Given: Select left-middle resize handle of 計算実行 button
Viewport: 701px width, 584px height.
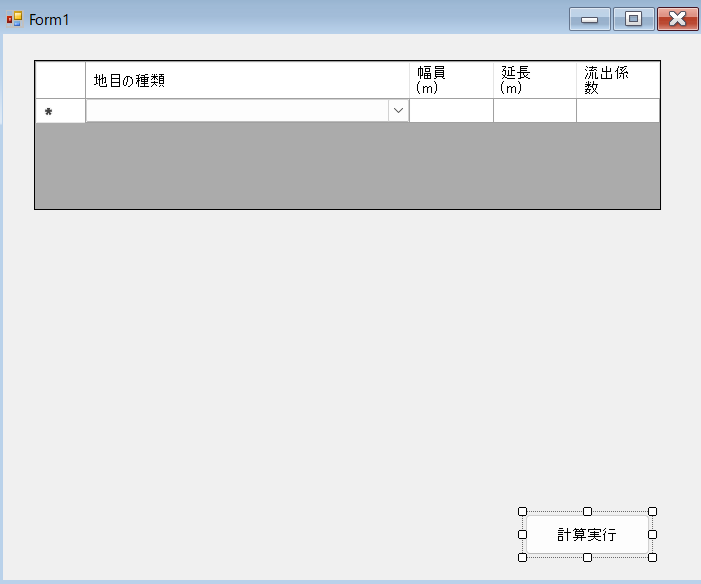Looking at the screenshot, I should (x=522, y=534).
